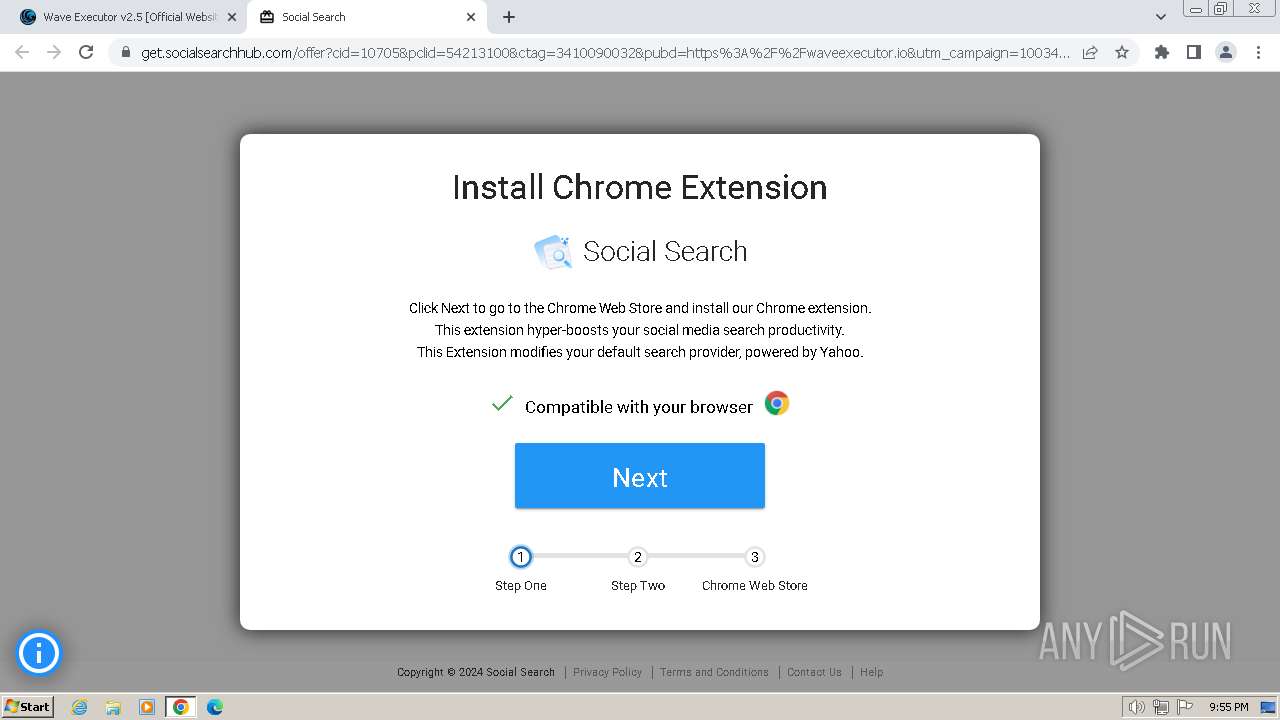Select step 2 circle in progress

click(638, 557)
